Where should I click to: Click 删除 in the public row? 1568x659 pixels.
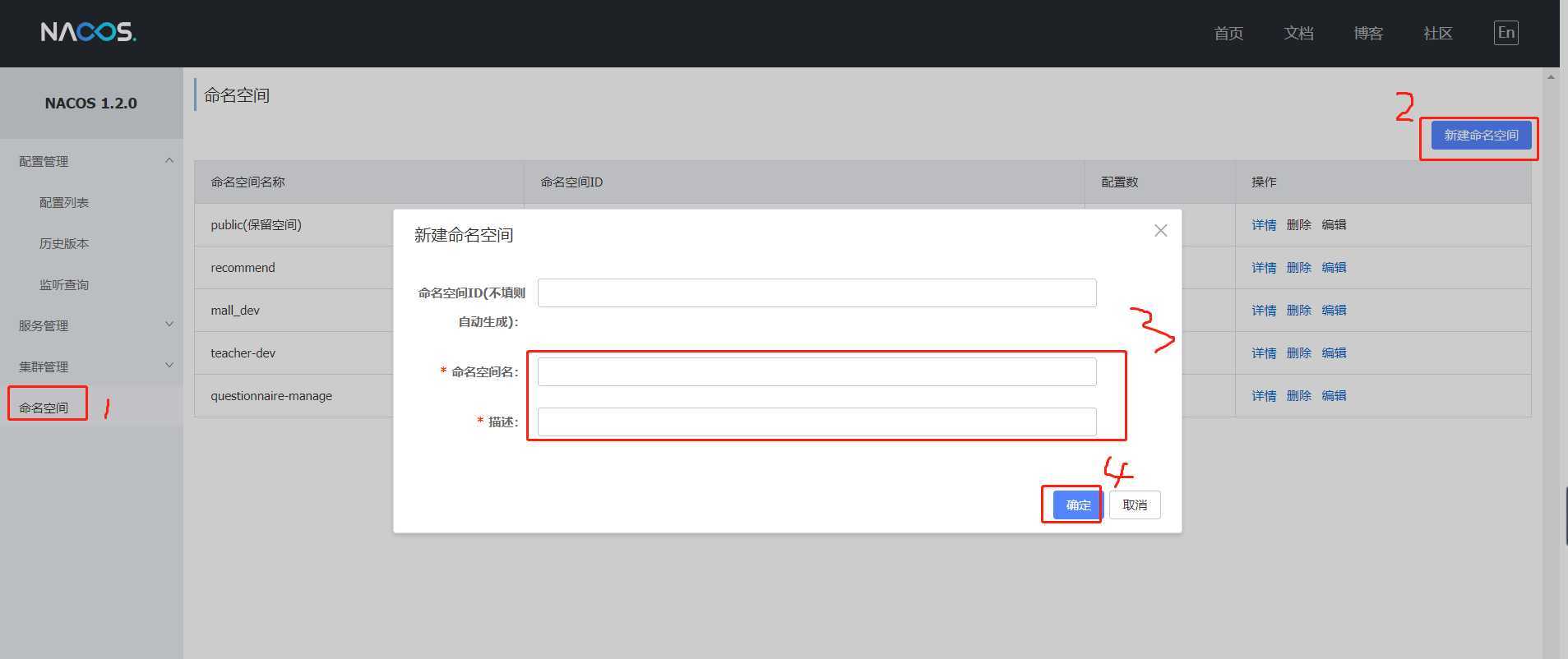(1298, 225)
